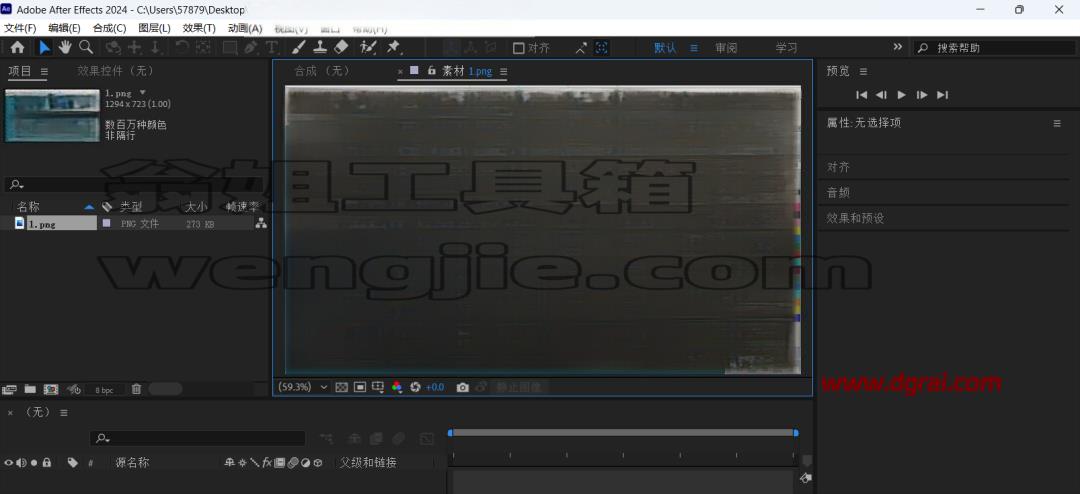Switch to the 审阅 workspace
Image resolution: width=1080 pixels, height=494 pixels.
pyautogui.click(x=726, y=48)
